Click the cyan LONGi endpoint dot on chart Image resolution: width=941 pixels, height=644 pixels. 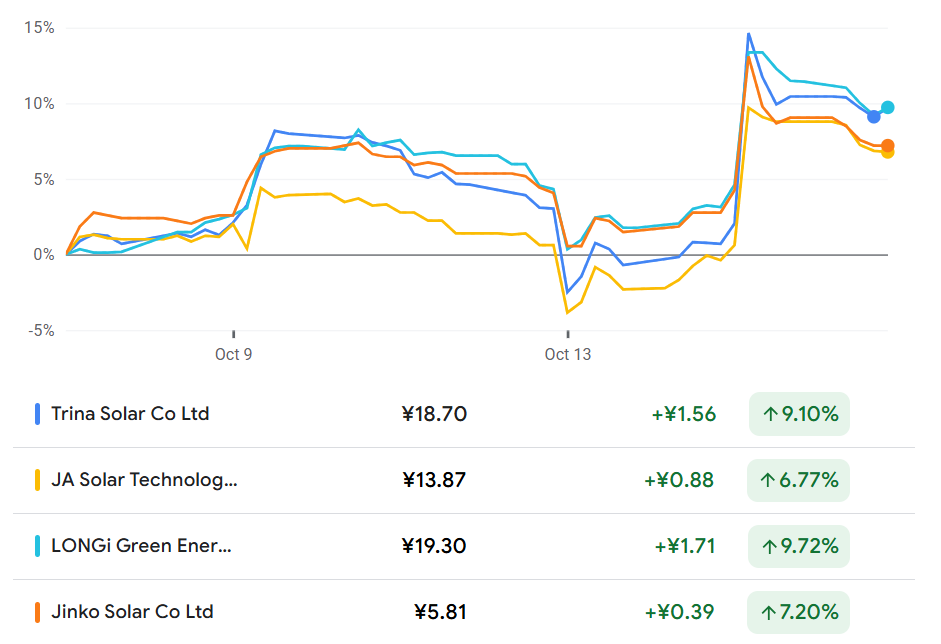coord(887,108)
